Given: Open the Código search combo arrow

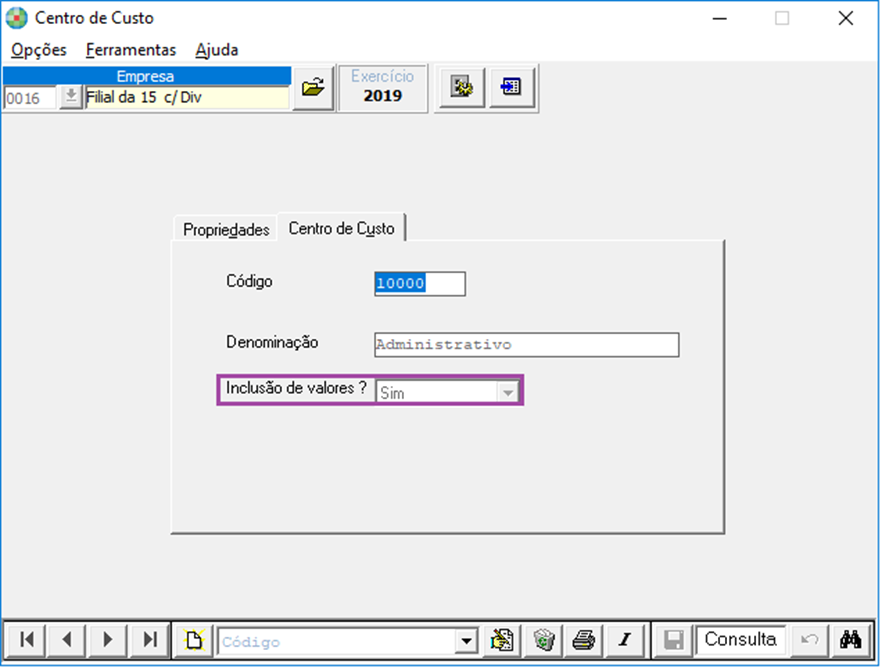Looking at the screenshot, I should coord(466,641).
